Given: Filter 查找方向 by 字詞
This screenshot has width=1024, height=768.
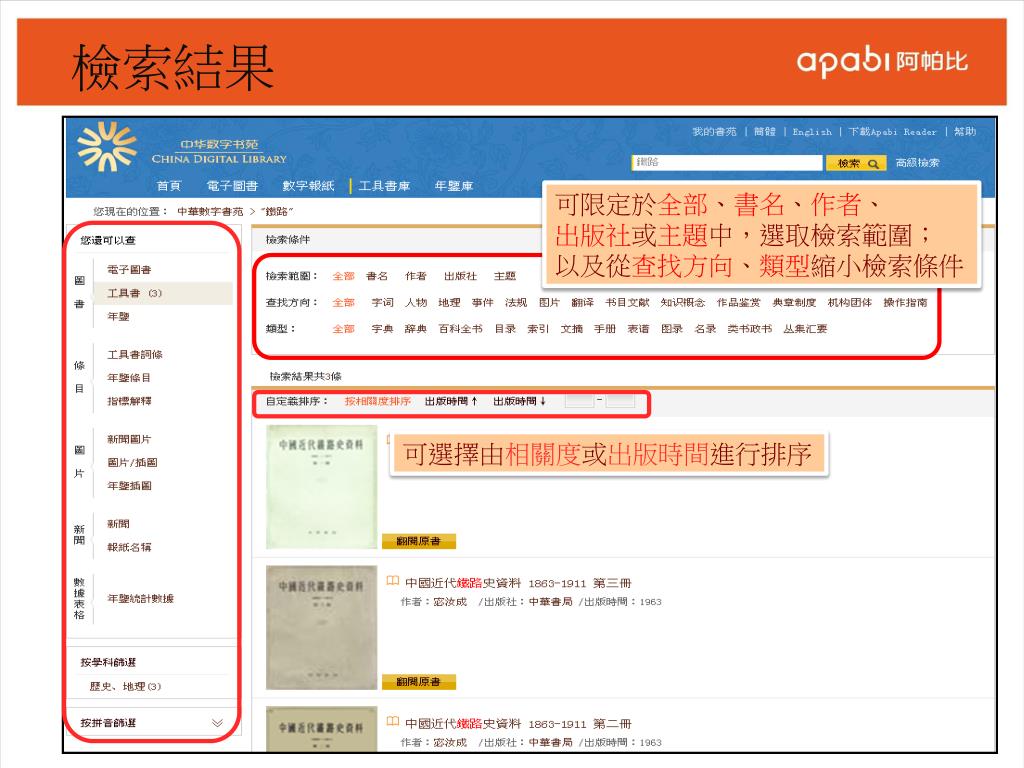Looking at the screenshot, I should tap(383, 302).
